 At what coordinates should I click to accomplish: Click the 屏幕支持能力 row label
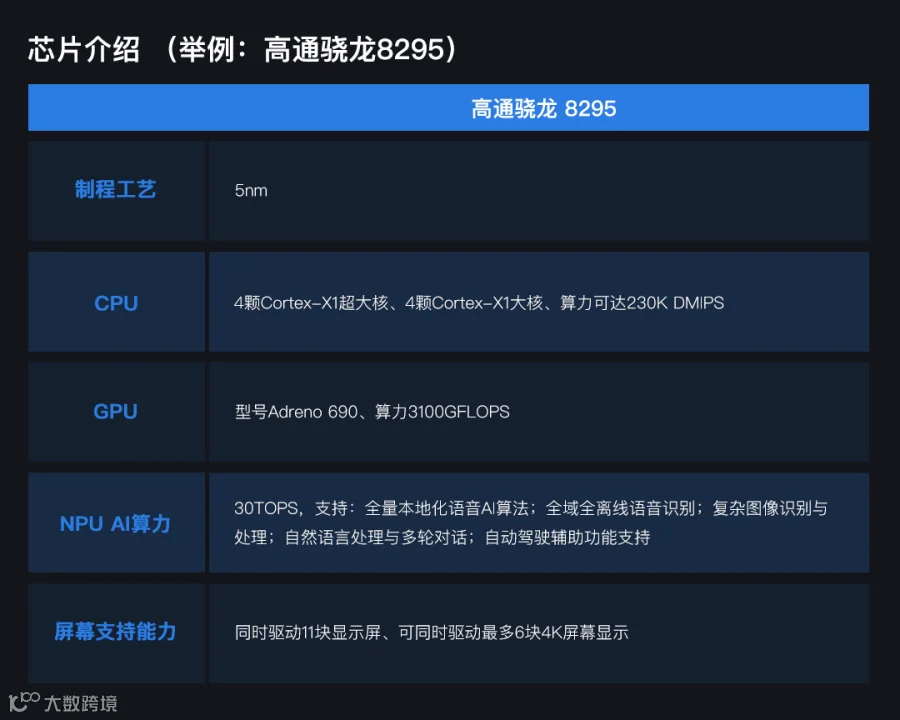pos(115,632)
